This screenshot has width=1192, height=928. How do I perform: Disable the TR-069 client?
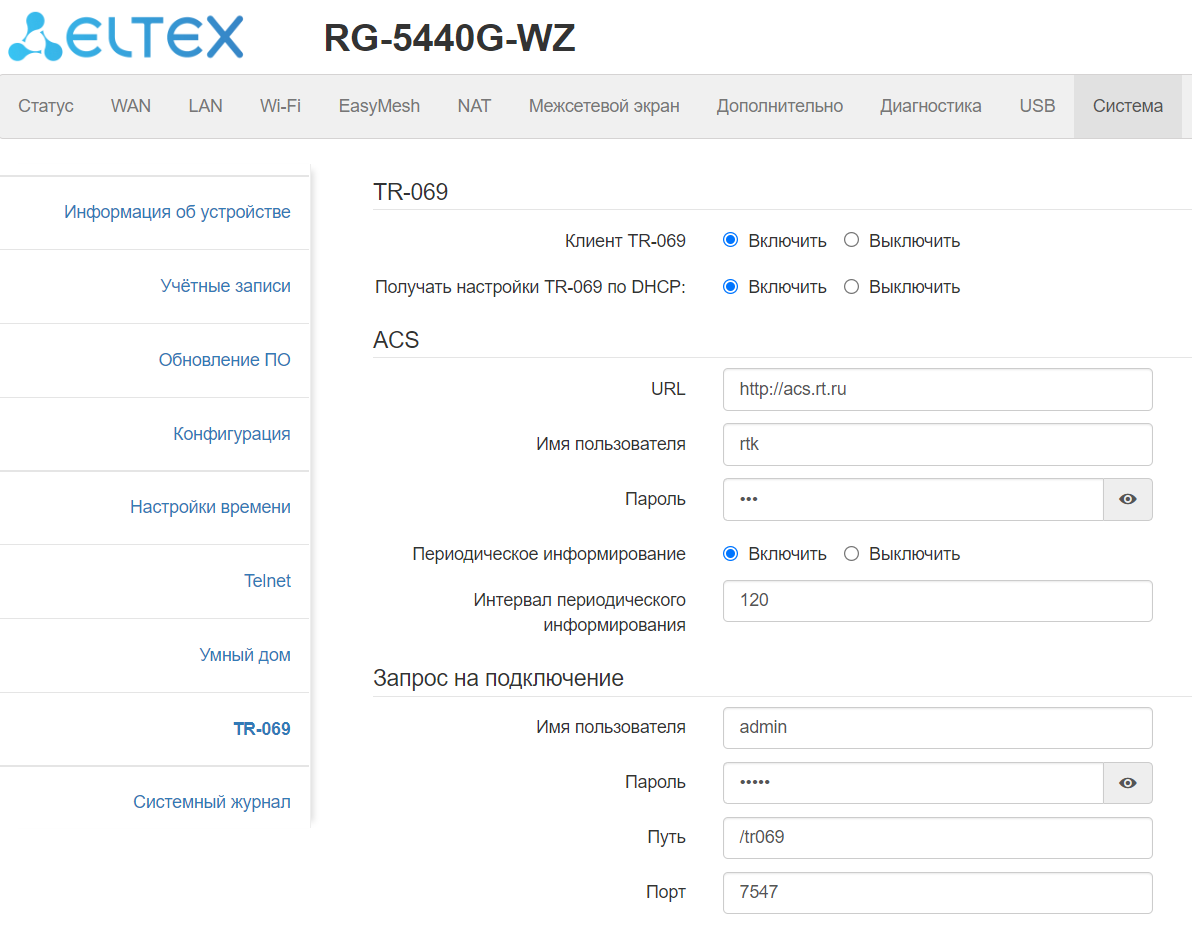[x=852, y=240]
